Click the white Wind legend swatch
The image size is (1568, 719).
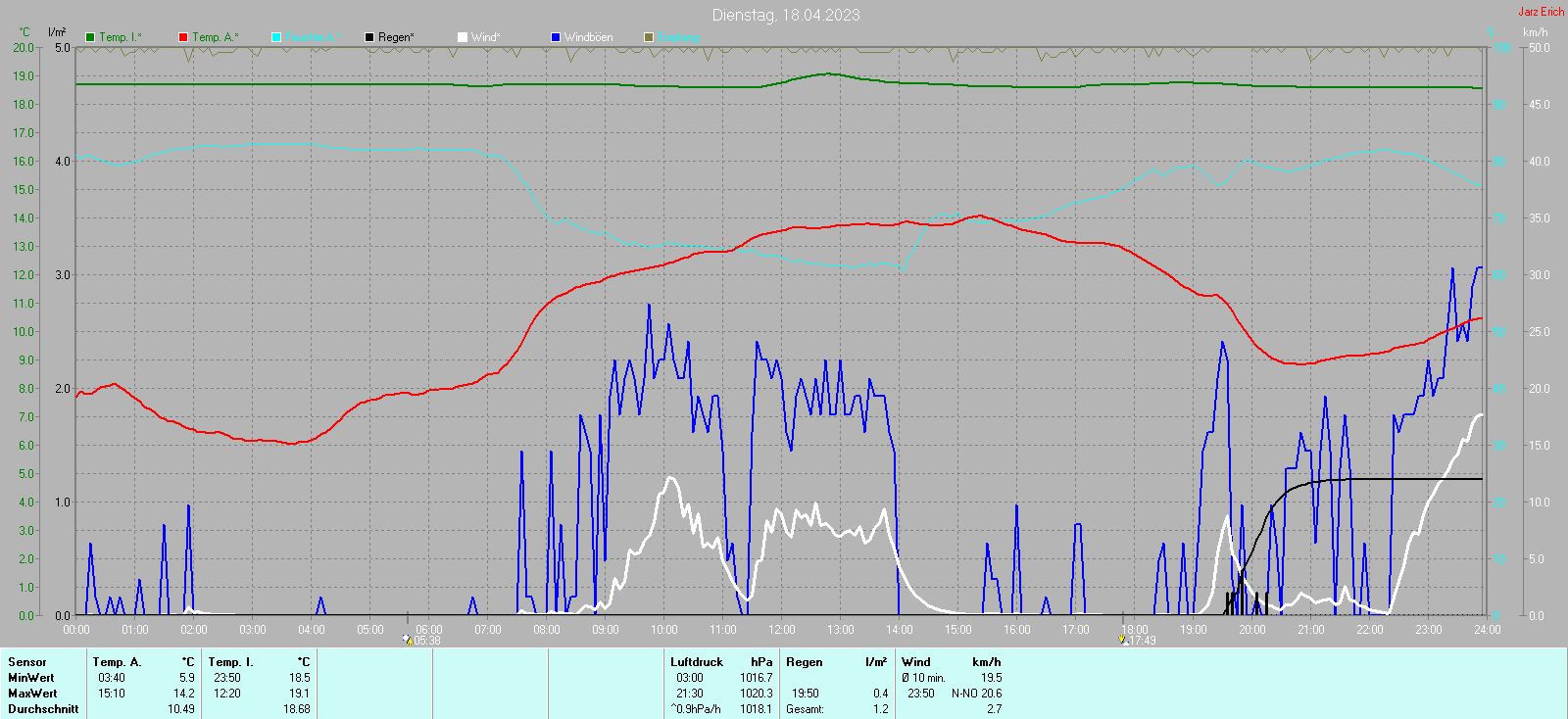[x=463, y=37]
